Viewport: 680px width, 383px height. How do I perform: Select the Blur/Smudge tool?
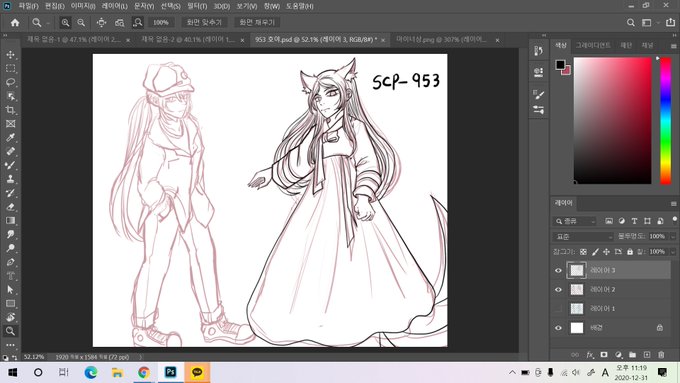click(x=10, y=234)
